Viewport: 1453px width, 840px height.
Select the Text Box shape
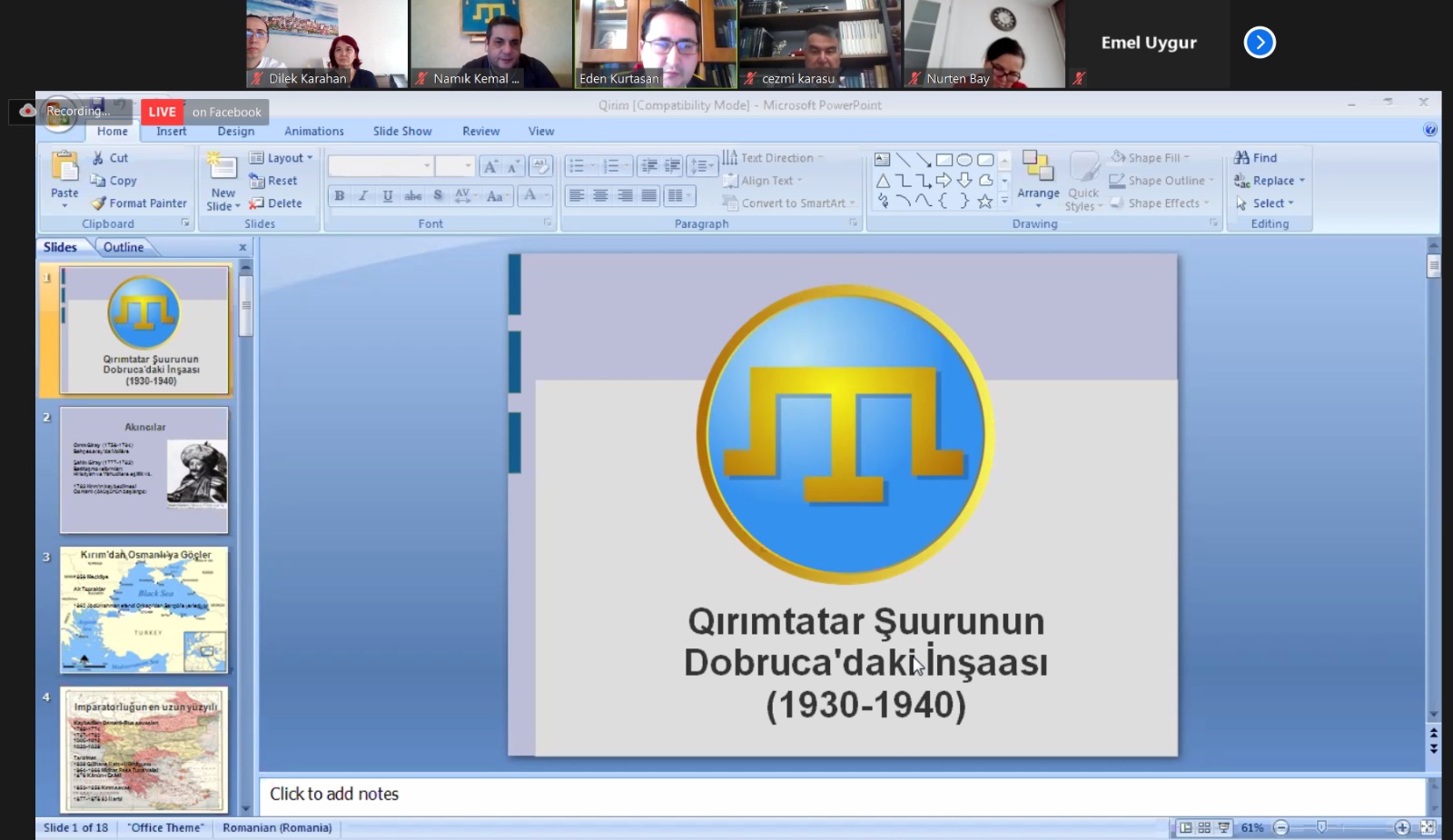coord(882,160)
